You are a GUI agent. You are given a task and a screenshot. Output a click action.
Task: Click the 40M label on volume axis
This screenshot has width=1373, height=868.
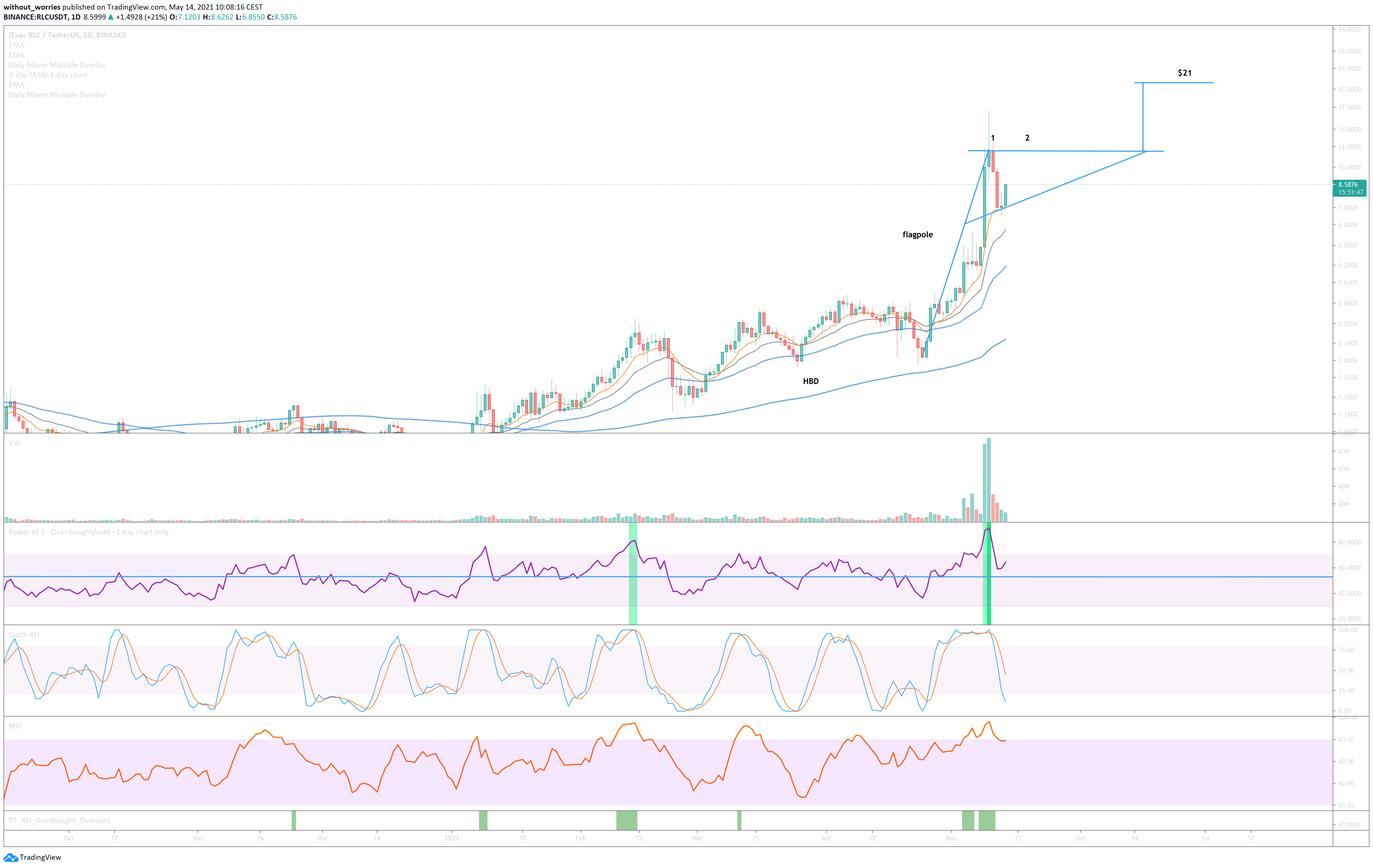(1344, 487)
